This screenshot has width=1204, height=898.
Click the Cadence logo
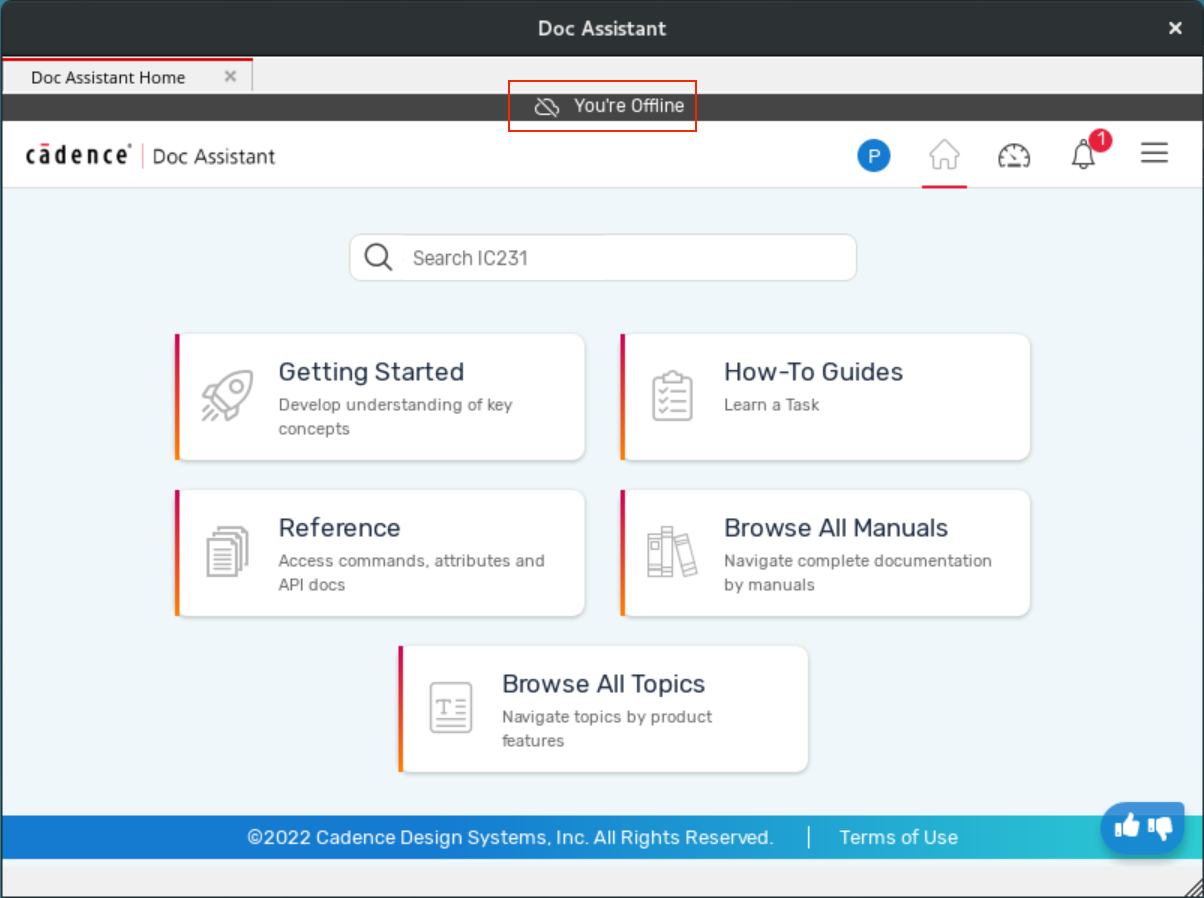[78, 155]
